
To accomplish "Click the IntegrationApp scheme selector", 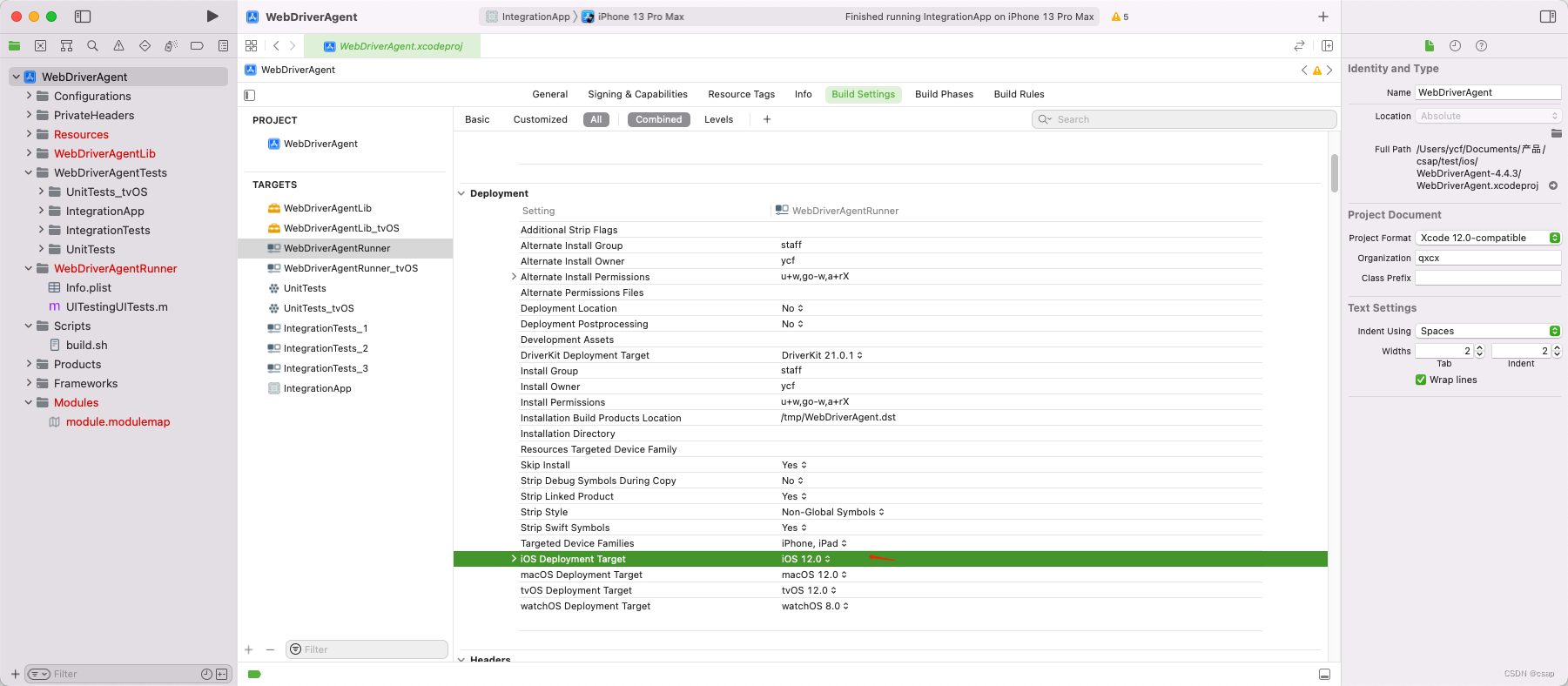I will pyautogui.click(x=528, y=17).
